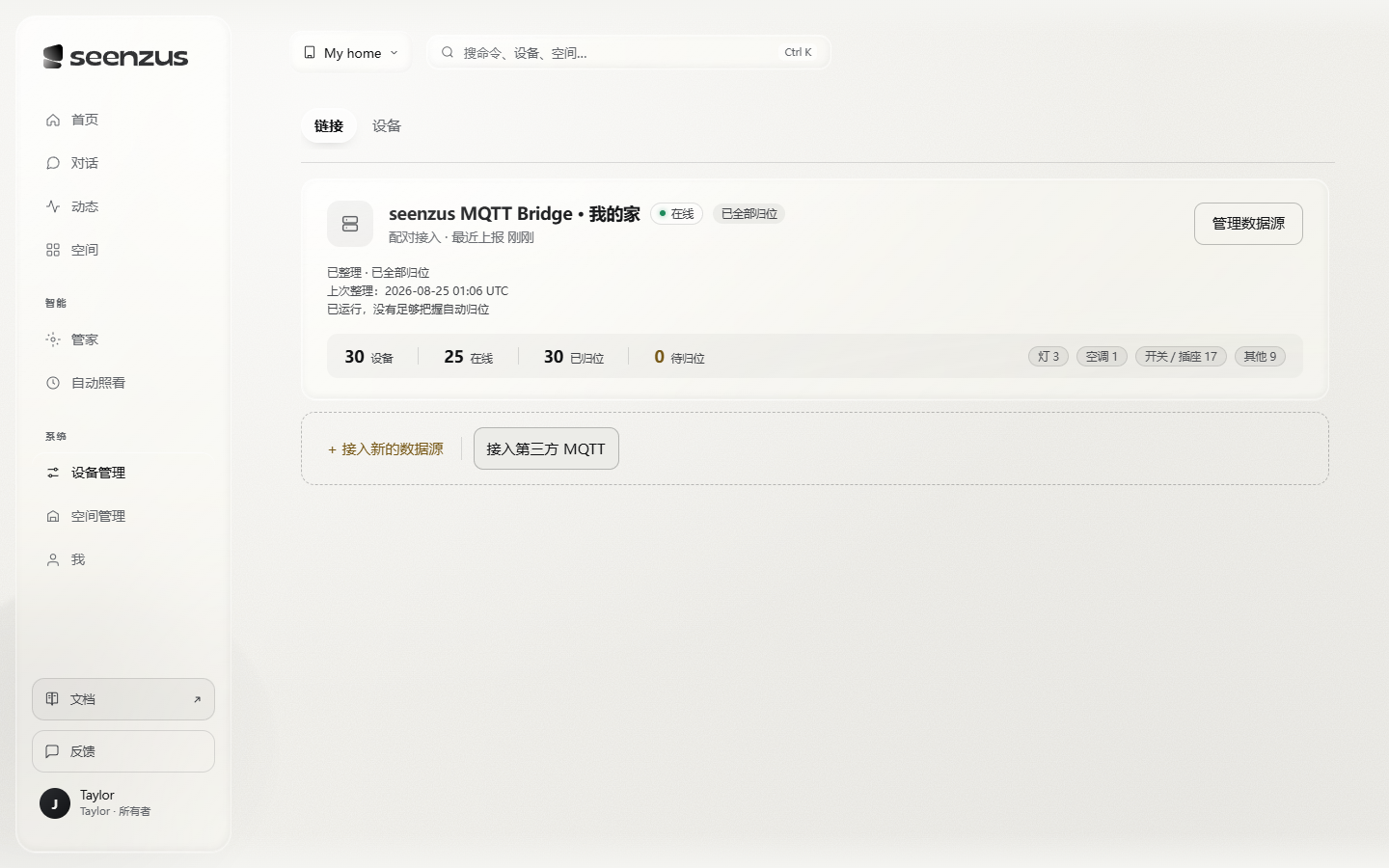This screenshot has height=868, width=1389.
Task: Switch to the 设备 tab
Action: (x=387, y=125)
